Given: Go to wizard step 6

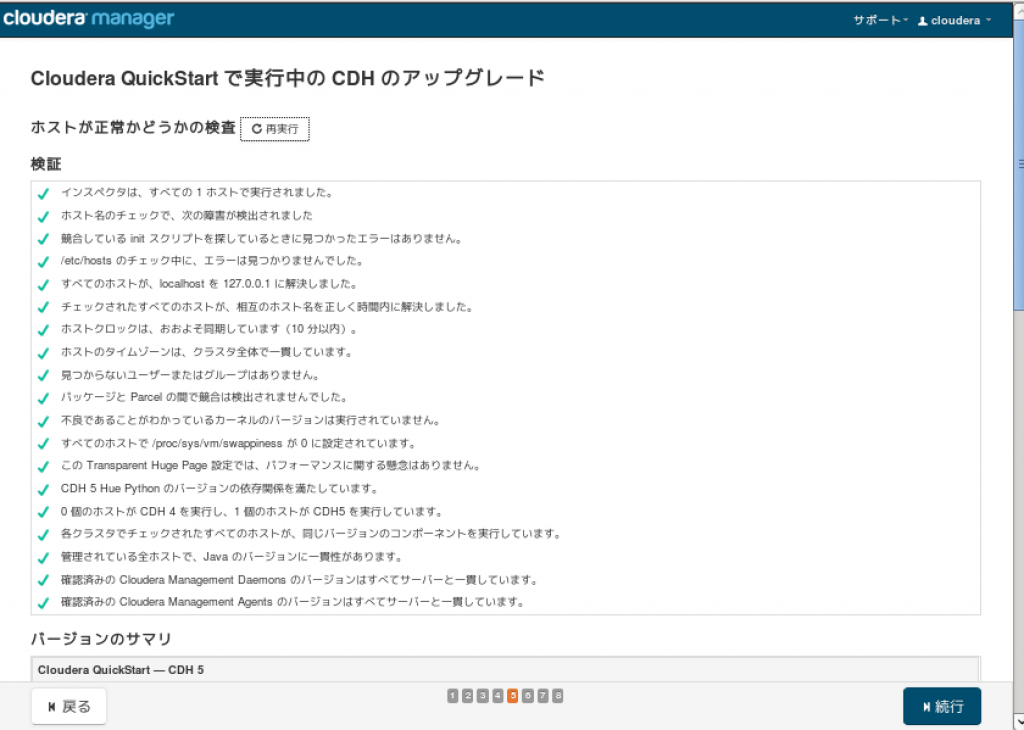Looking at the screenshot, I should (528, 696).
